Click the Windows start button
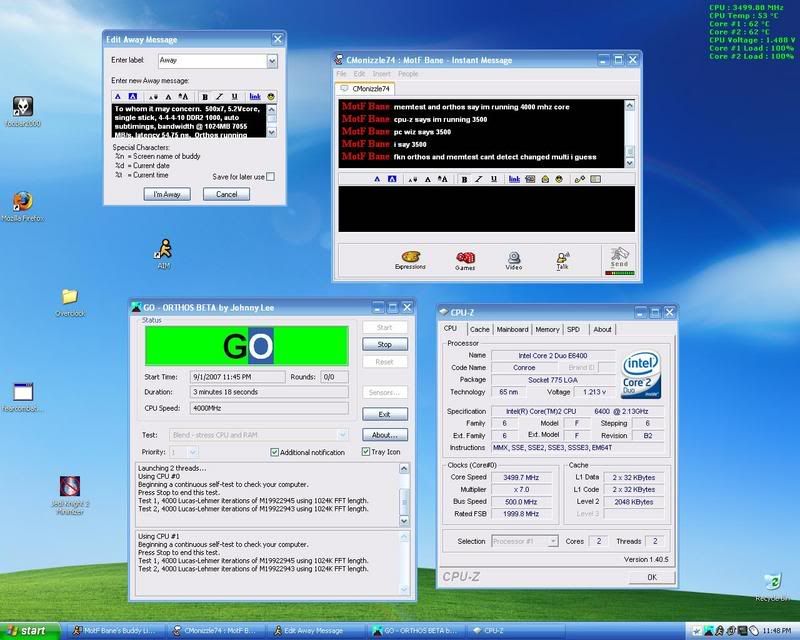 tap(30, 631)
